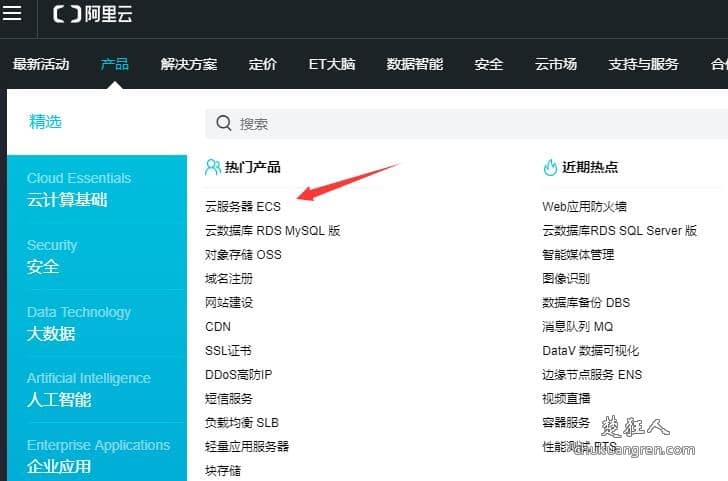Open the 解决方案 menu
The image size is (728, 481).
point(188,64)
